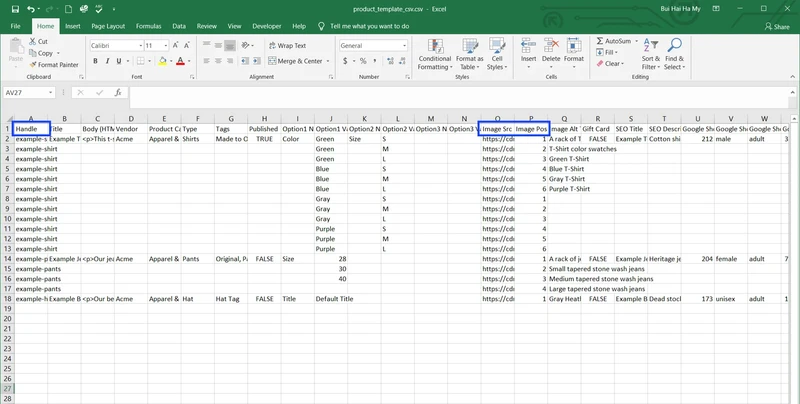Switch to the Developer tab

(x=267, y=26)
